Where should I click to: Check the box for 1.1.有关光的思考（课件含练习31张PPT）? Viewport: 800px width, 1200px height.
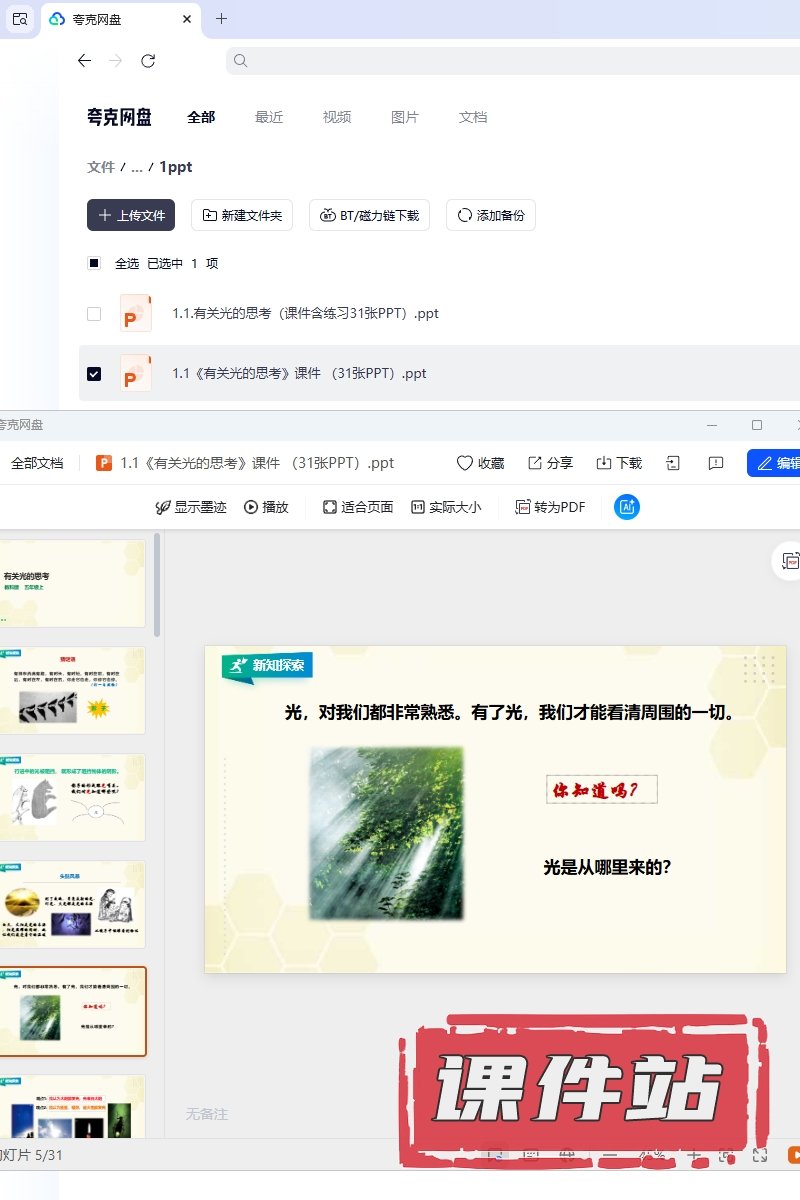[94, 314]
